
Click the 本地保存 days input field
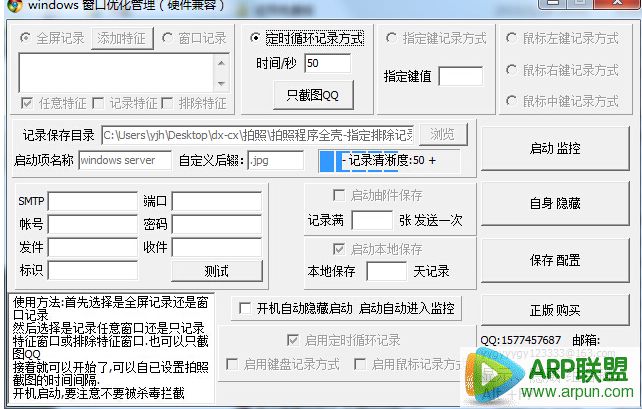pyautogui.click(x=387, y=271)
